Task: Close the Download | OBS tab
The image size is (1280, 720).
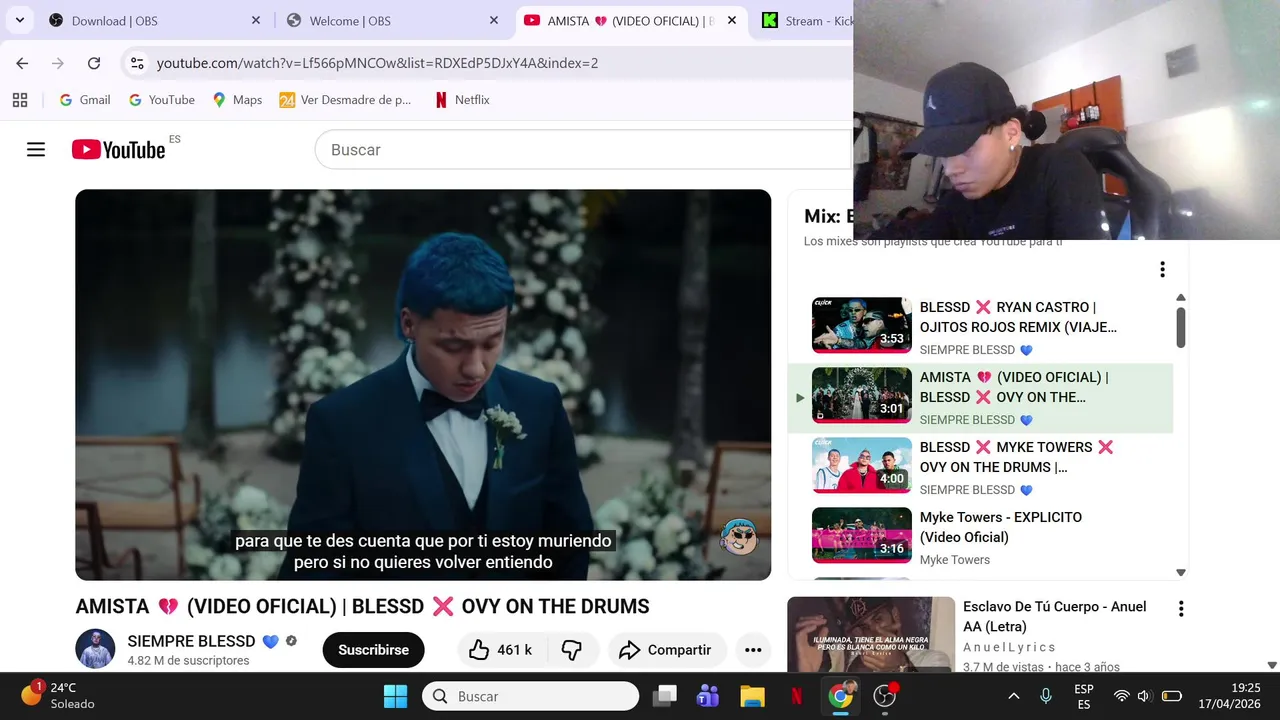Action: 255,20
